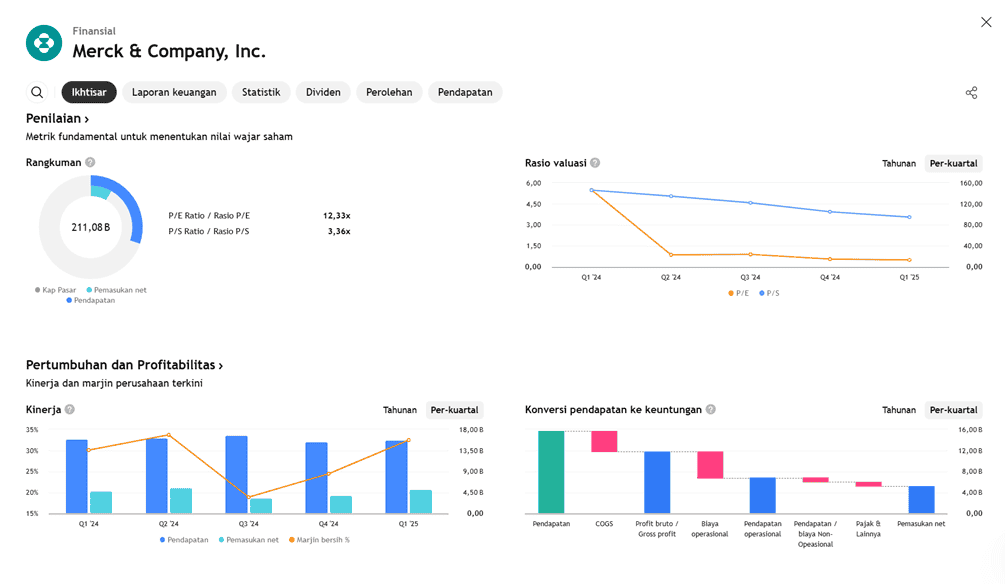
Task: Click the Q1 '24 blue Pendapatan bar
Action: (77, 476)
